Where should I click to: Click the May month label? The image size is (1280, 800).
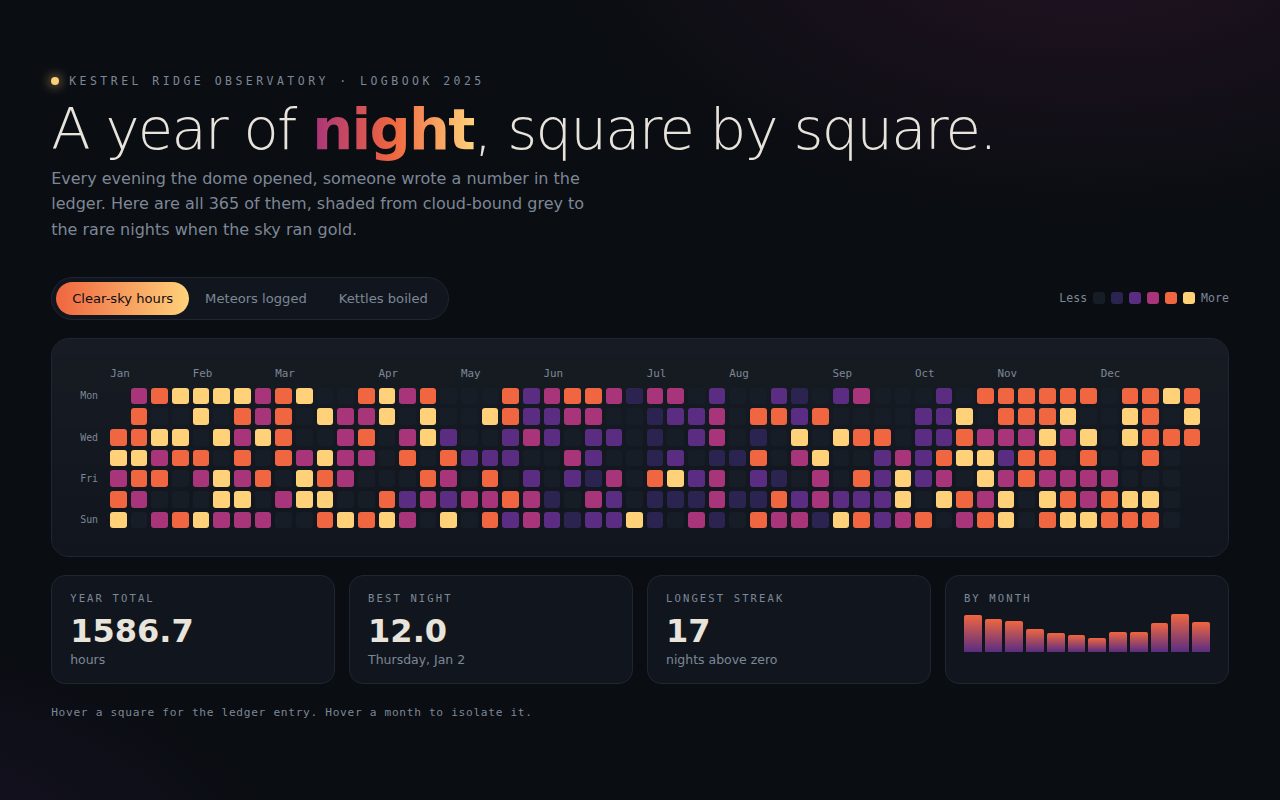(x=471, y=373)
